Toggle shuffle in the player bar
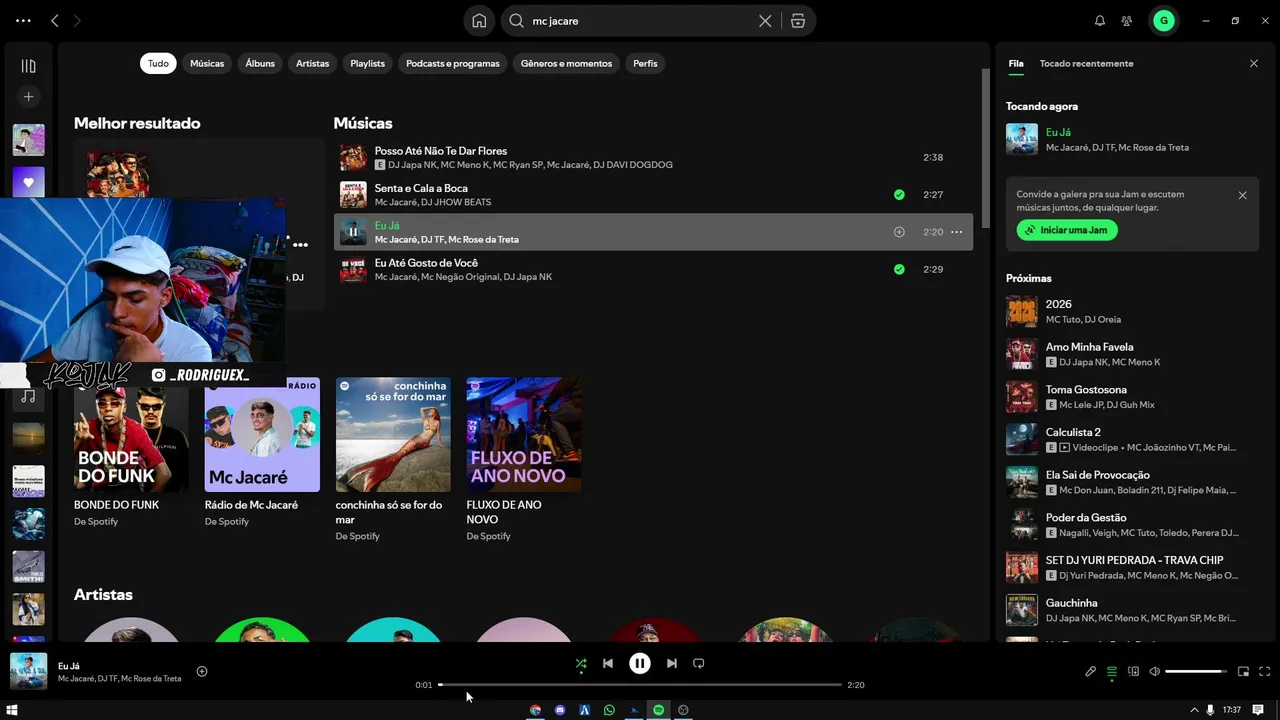The height and width of the screenshot is (720, 1280). click(x=581, y=663)
